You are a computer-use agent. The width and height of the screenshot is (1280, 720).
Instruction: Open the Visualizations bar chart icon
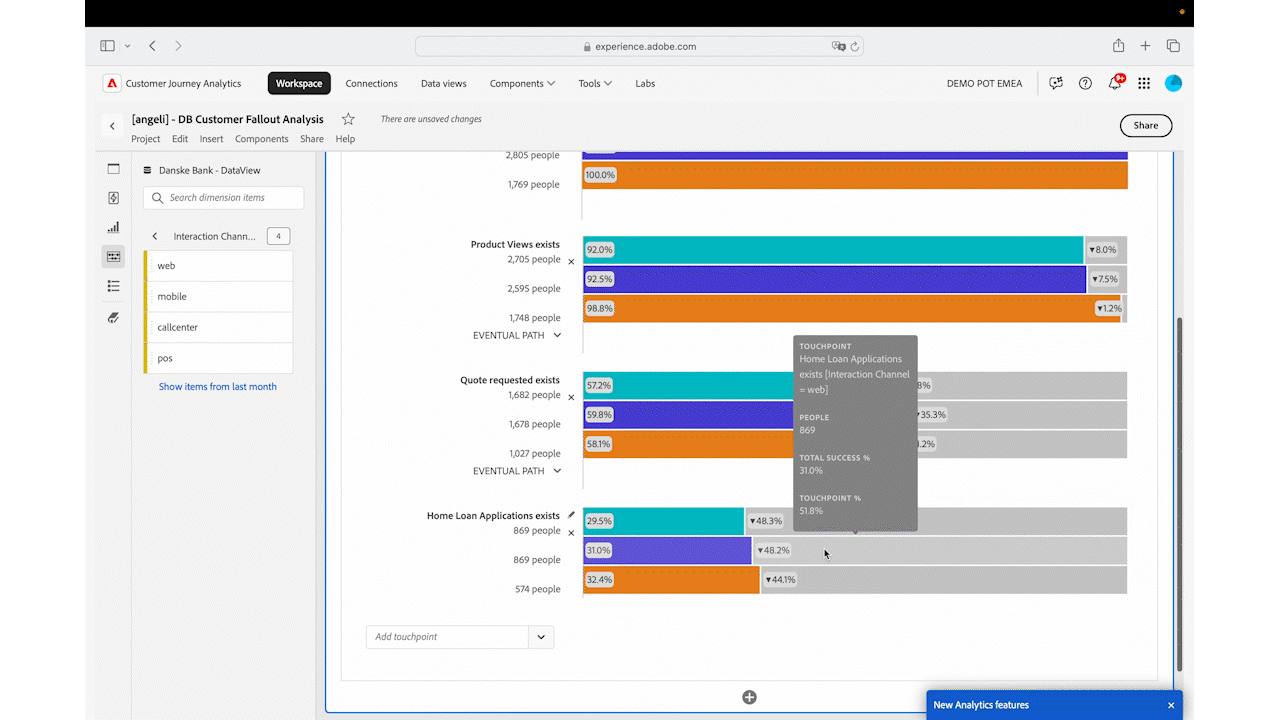(113, 227)
